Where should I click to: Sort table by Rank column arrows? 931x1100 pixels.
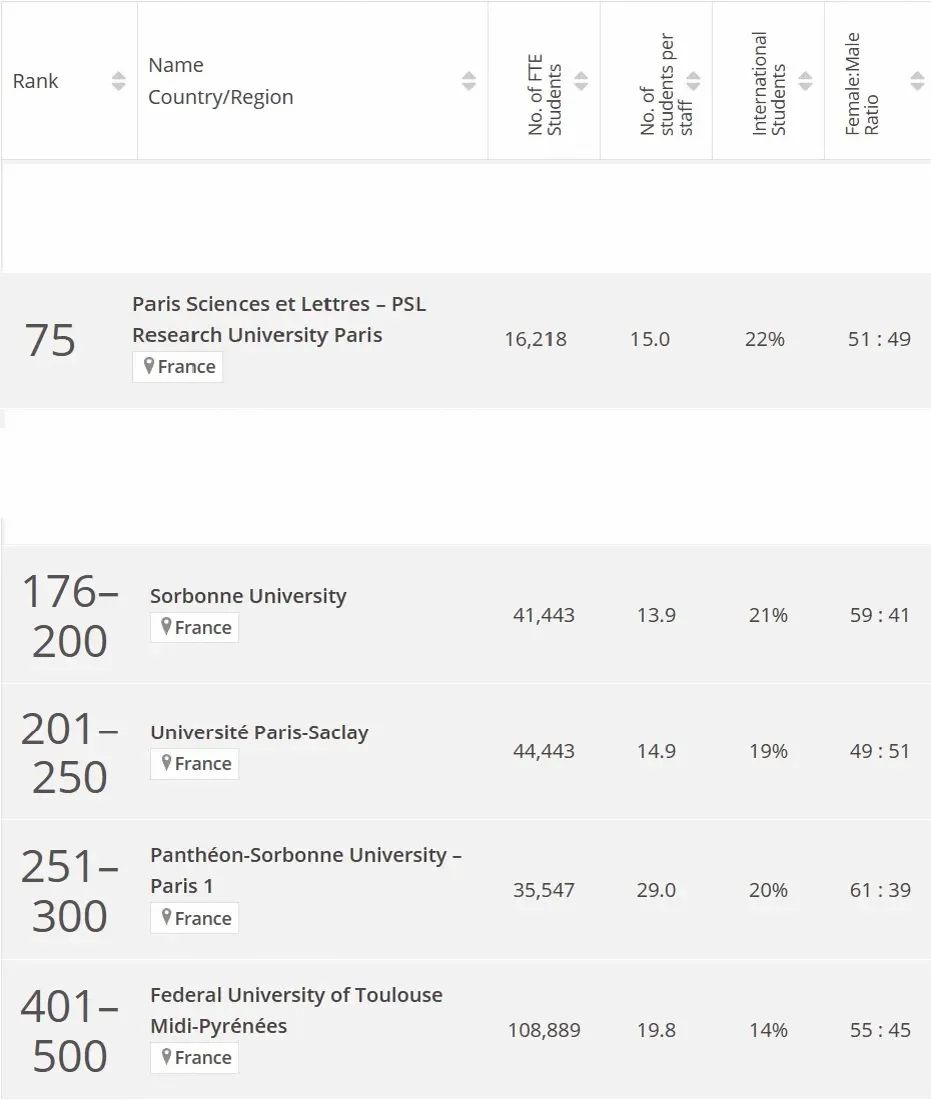pos(119,81)
